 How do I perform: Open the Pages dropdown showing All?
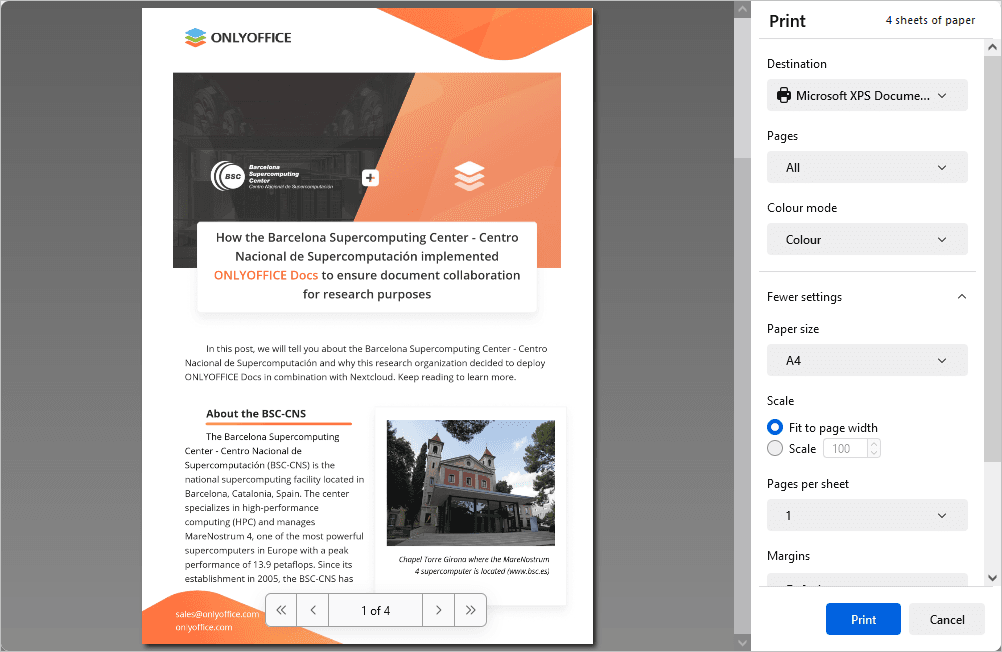(x=867, y=167)
